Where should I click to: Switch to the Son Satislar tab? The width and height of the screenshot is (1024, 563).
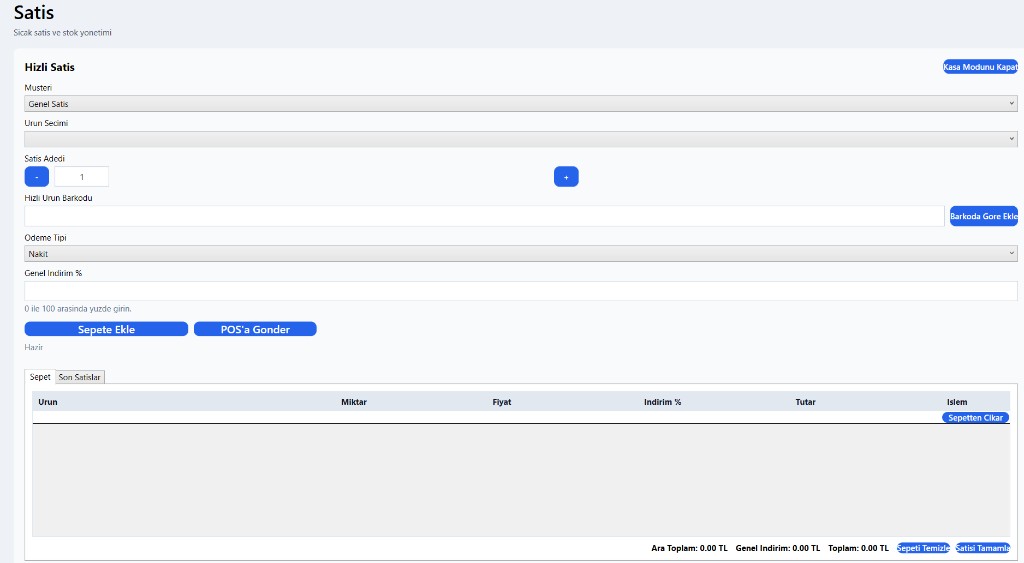[80, 377]
